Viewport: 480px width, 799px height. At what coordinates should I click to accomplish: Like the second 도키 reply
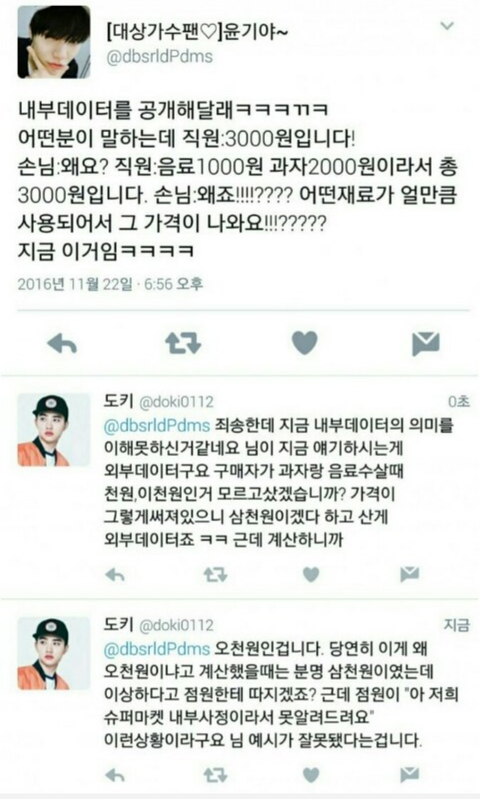click(311, 775)
